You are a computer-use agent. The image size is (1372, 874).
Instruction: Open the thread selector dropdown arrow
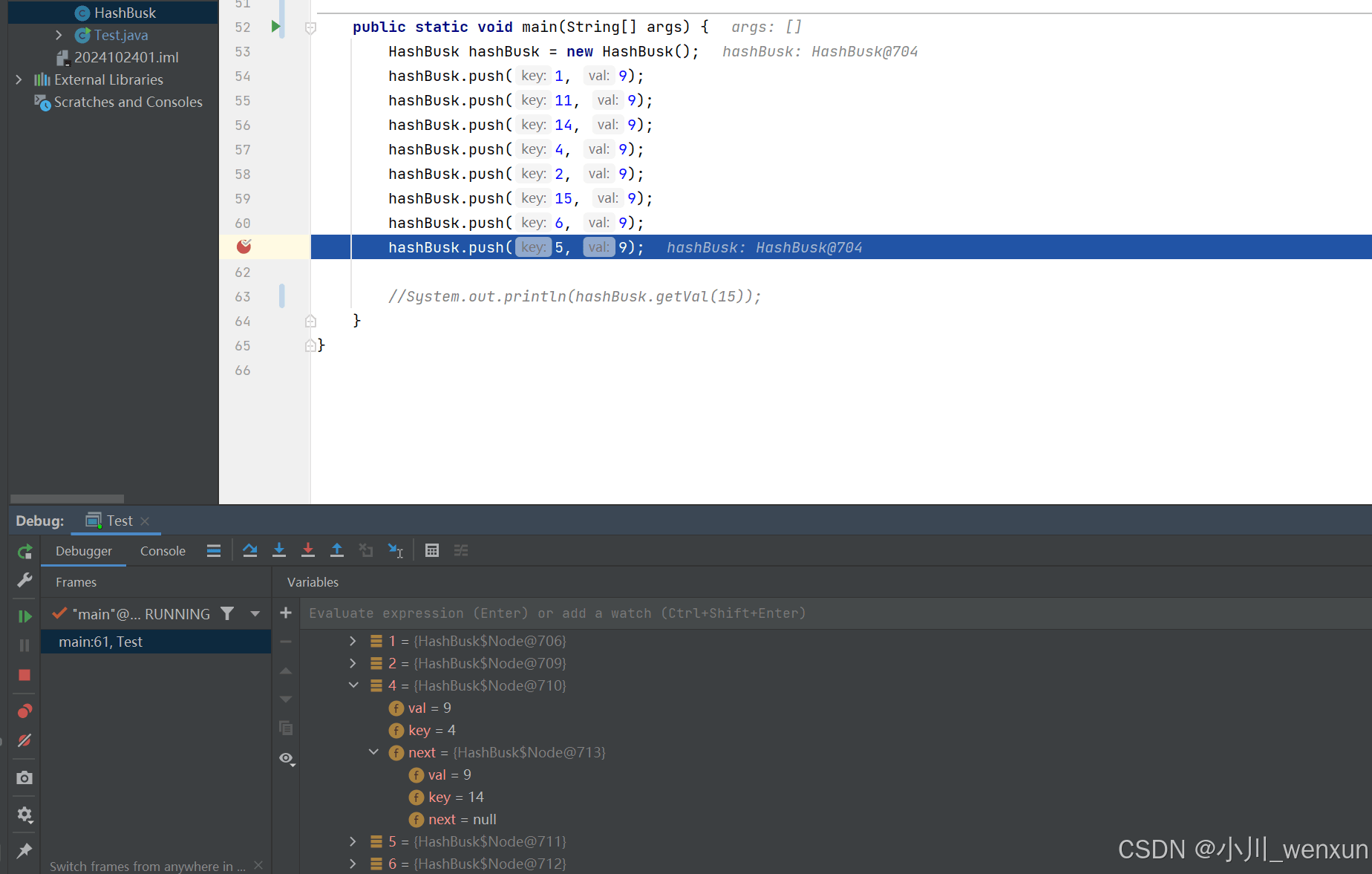(255, 614)
